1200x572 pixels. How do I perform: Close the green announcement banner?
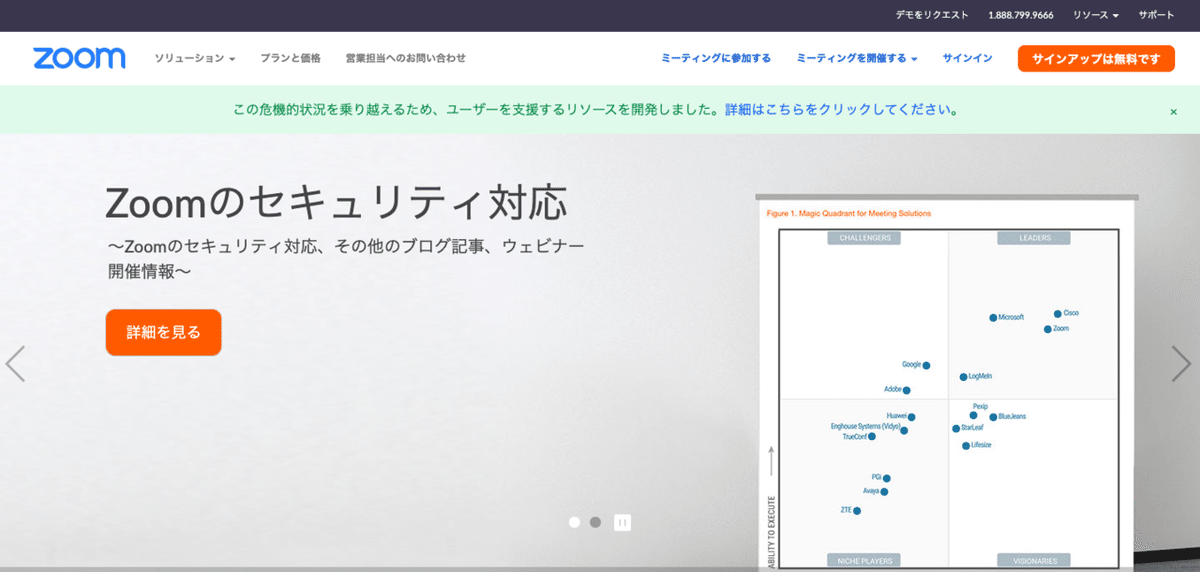(x=1173, y=112)
